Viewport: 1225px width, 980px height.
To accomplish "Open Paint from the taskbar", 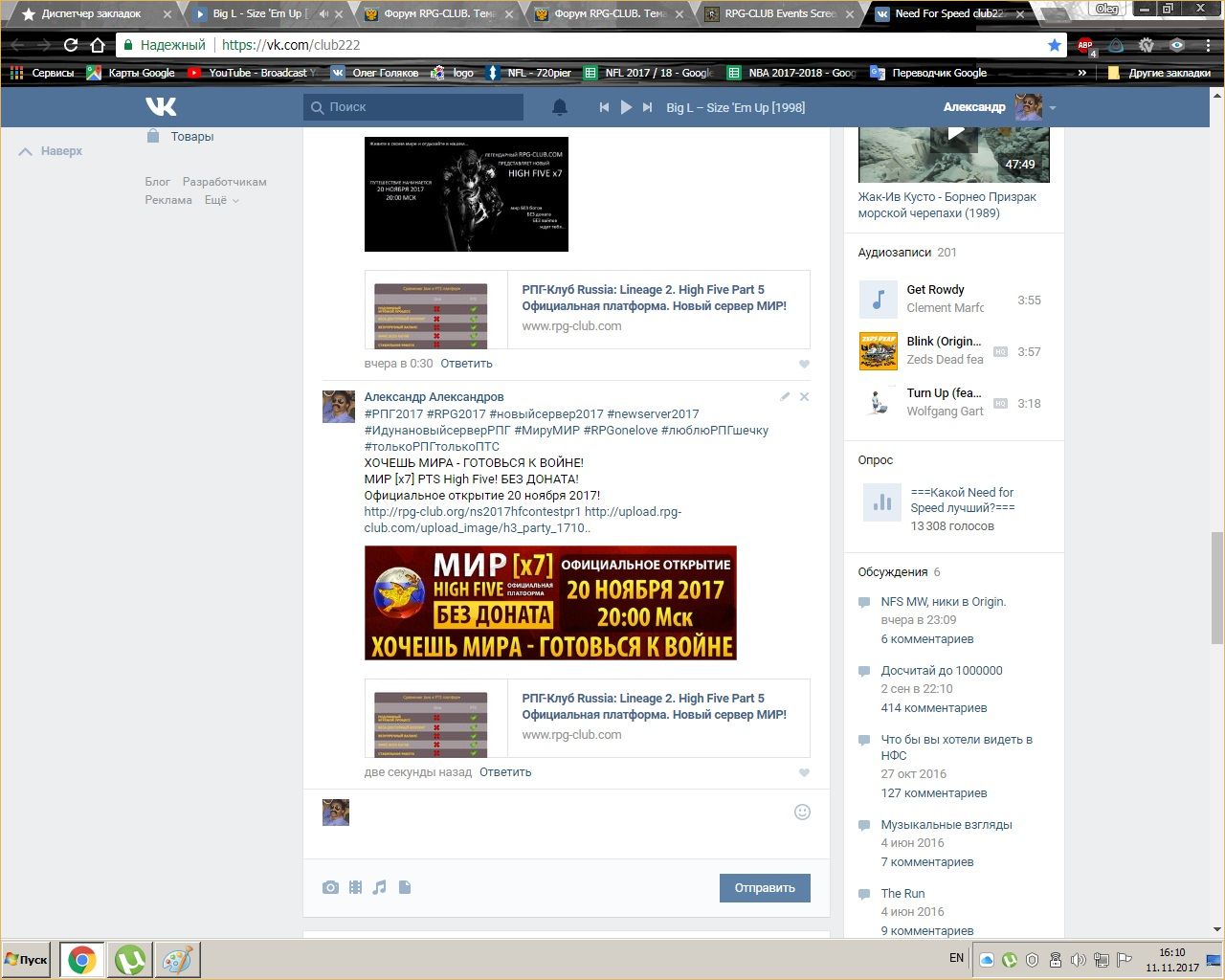I will 178,960.
